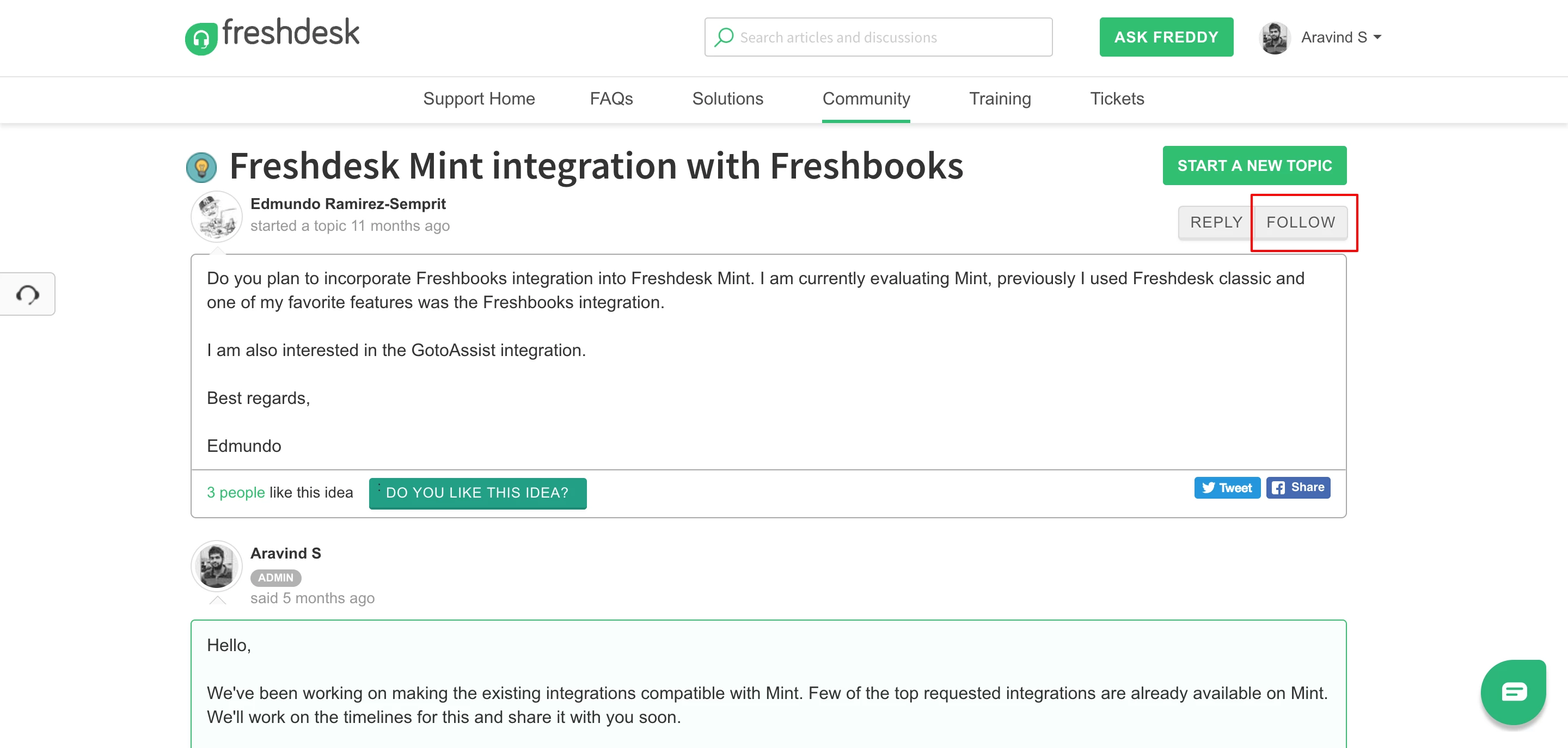Like the idea with 'Do you like this idea?'
Viewport: 1568px width, 748px height.
point(477,492)
